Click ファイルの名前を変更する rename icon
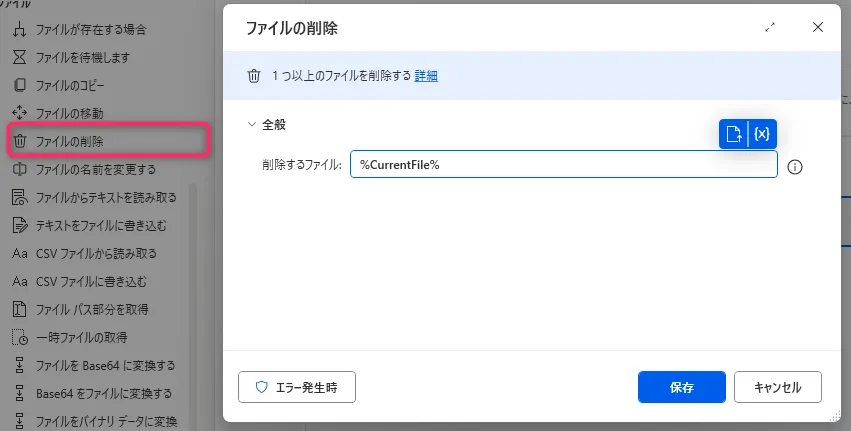Viewport: 851px width, 431px height. (x=18, y=169)
